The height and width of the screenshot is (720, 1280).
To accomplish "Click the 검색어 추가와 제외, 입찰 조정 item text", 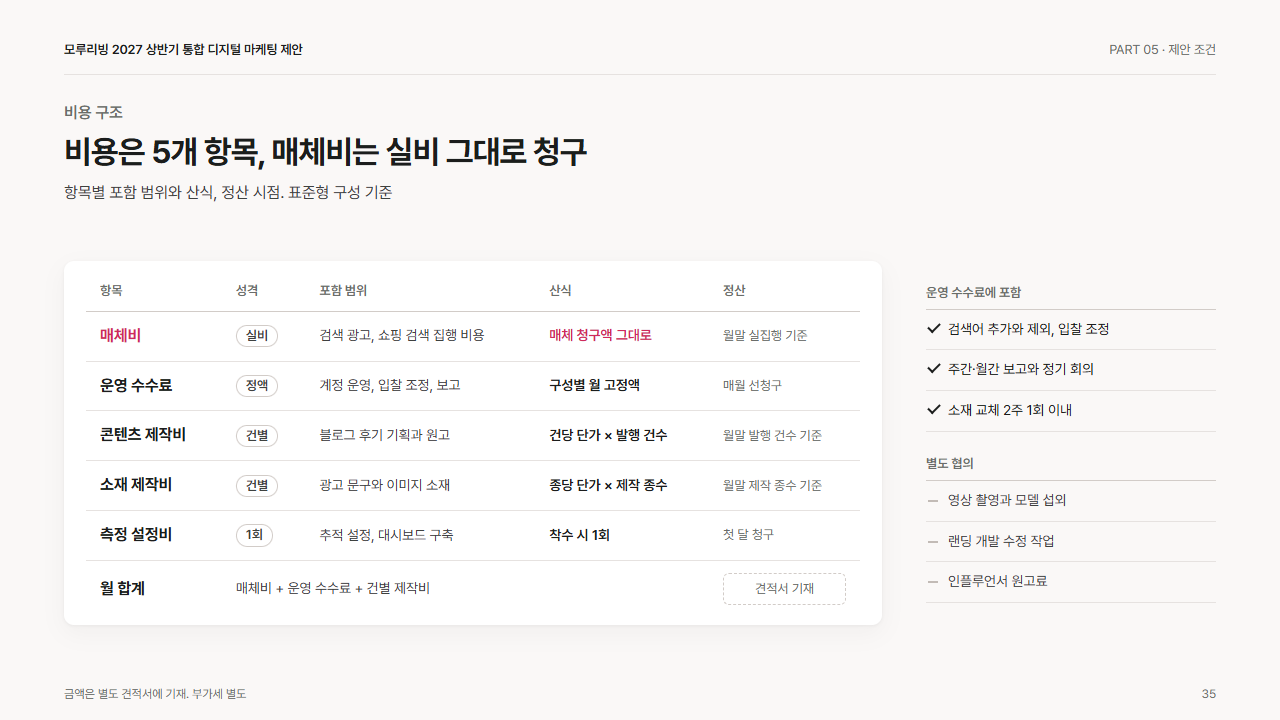I will (1029, 329).
